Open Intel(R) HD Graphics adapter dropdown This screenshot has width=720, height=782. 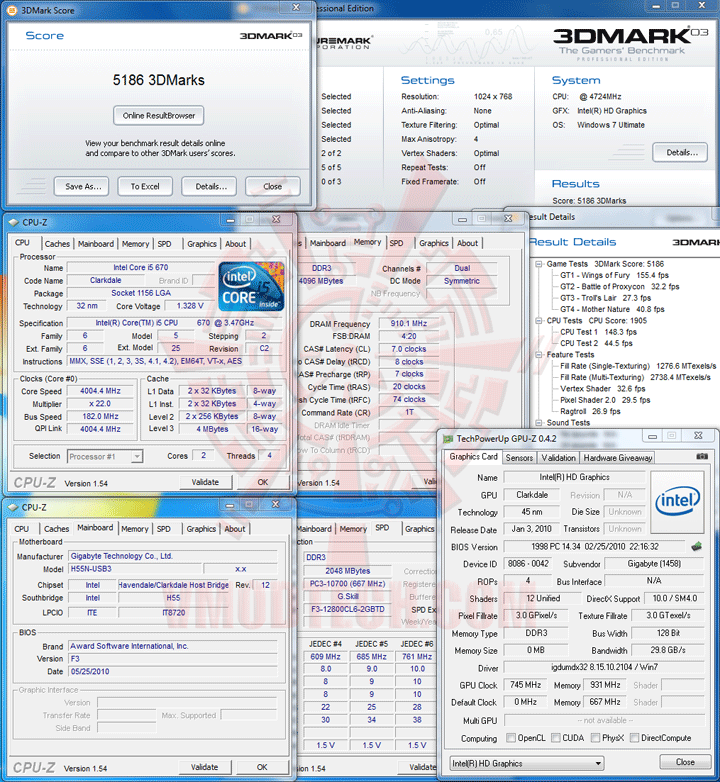tap(527, 764)
